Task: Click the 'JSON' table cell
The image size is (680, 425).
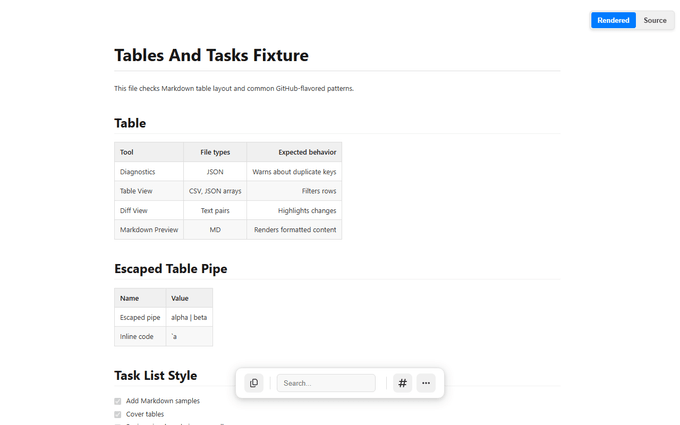Action: pyautogui.click(x=215, y=172)
